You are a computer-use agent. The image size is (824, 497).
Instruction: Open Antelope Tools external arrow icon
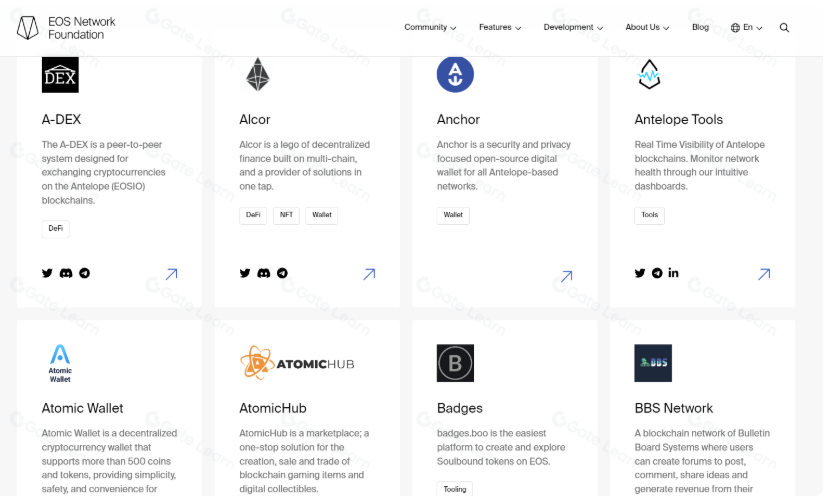pos(764,274)
